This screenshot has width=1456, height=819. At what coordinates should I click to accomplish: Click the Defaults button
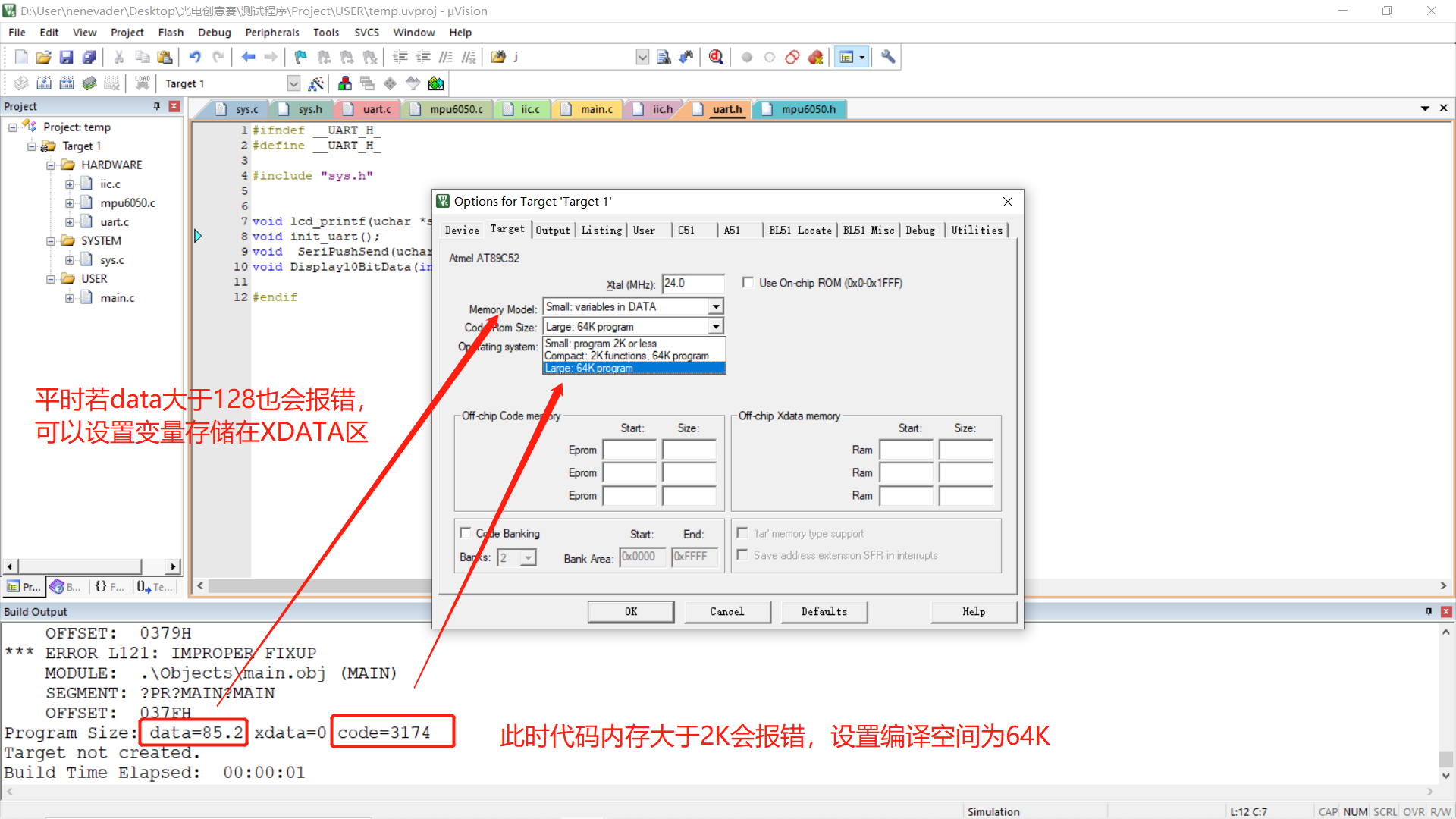(824, 611)
